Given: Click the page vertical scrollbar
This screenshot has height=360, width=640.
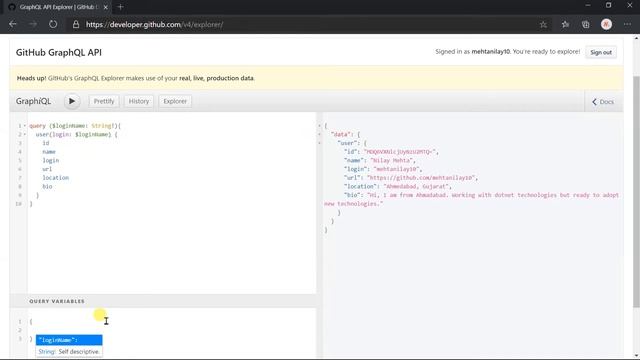Looking at the screenshot, I should tap(636, 192).
